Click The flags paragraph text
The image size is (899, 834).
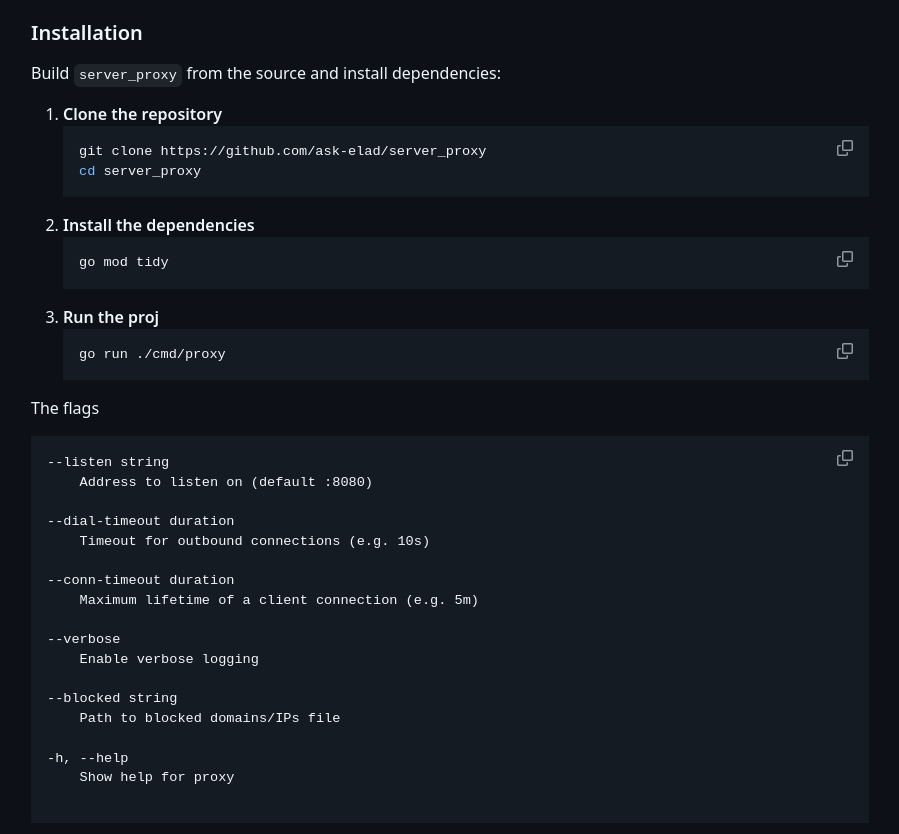(65, 409)
